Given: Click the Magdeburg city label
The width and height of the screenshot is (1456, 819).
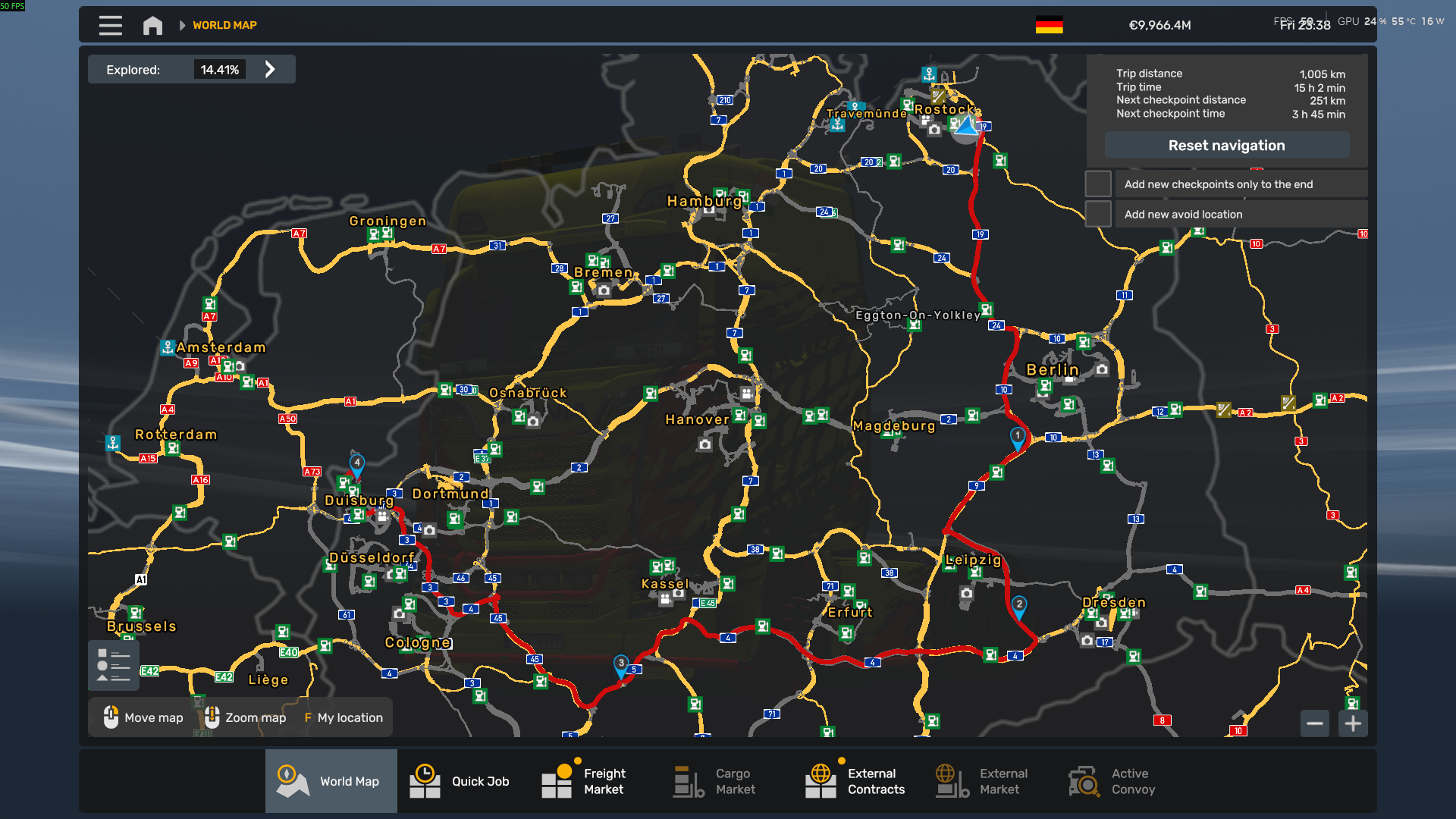Looking at the screenshot, I should [894, 425].
